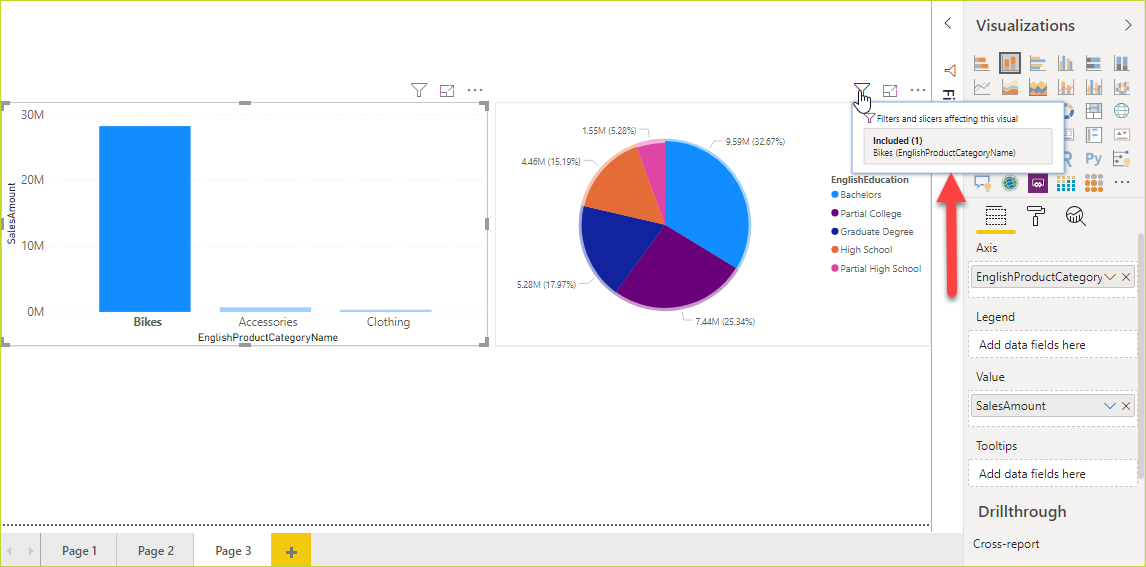This screenshot has height=567, width=1146.
Task: Pick the multi-row card visual
Action: [1093, 135]
